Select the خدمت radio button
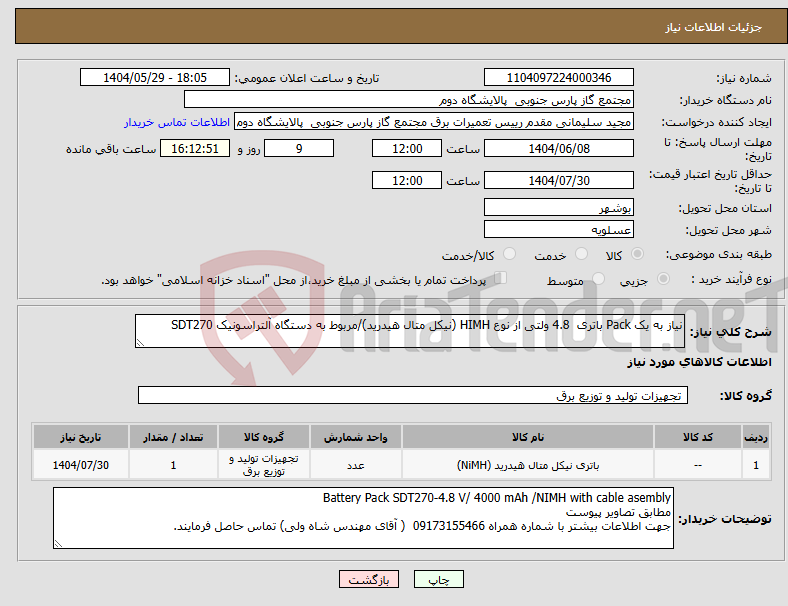Screen dimensions: 788x606 click(581, 254)
